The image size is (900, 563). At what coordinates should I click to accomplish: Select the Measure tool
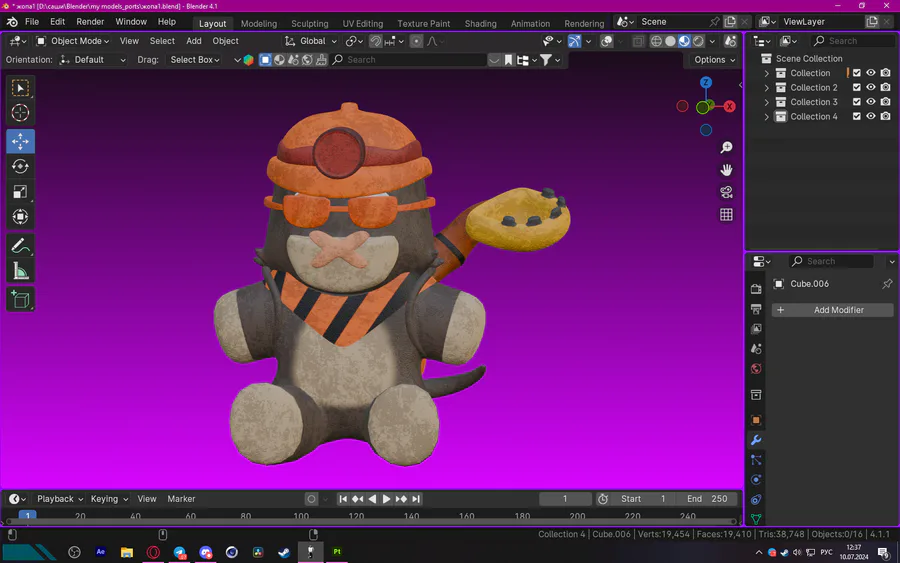coord(20,271)
